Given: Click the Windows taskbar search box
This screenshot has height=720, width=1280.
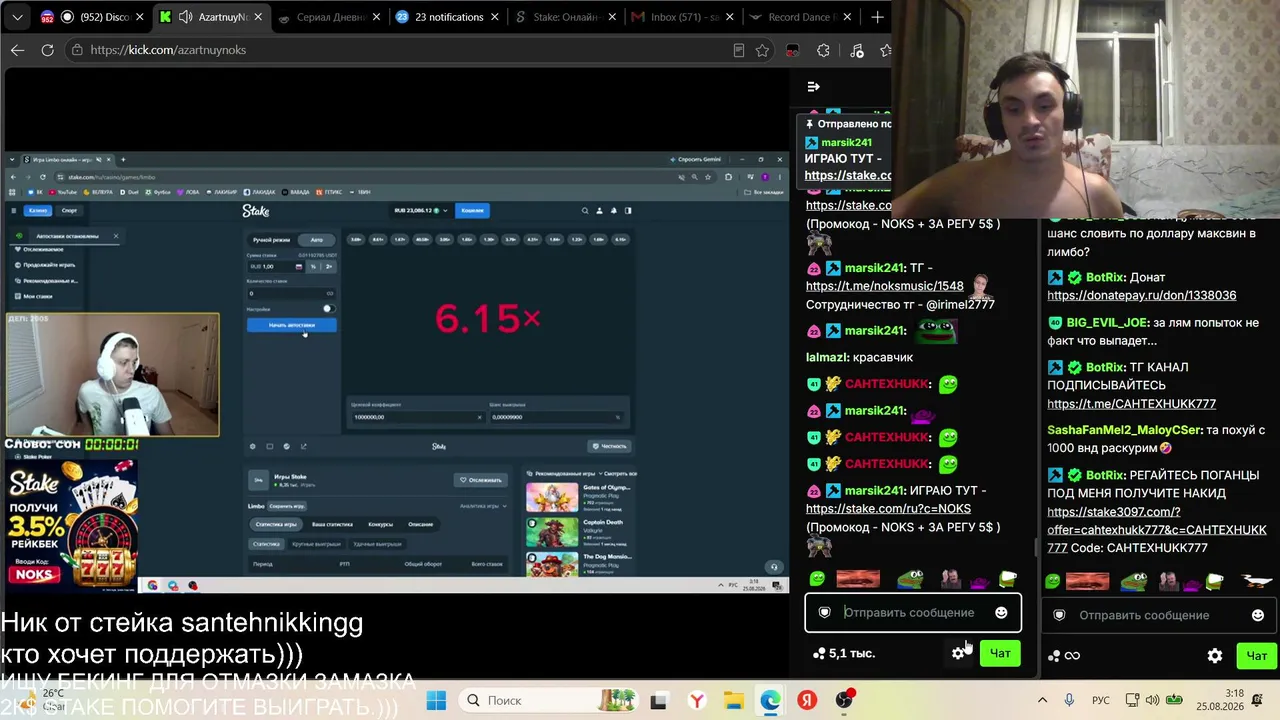Looking at the screenshot, I should pyautogui.click(x=550, y=700).
